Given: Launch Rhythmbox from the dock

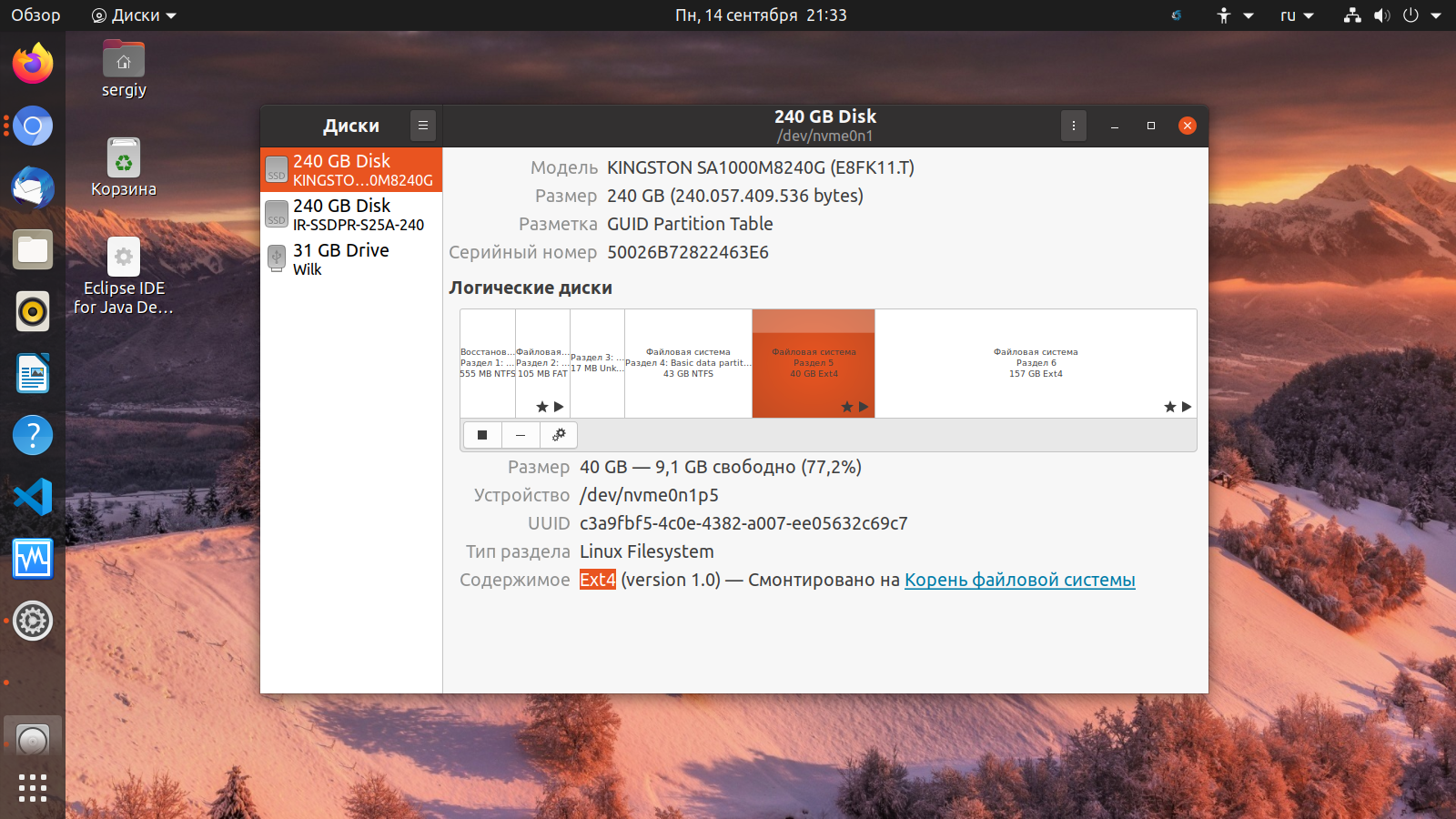Looking at the screenshot, I should click(33, 311).
